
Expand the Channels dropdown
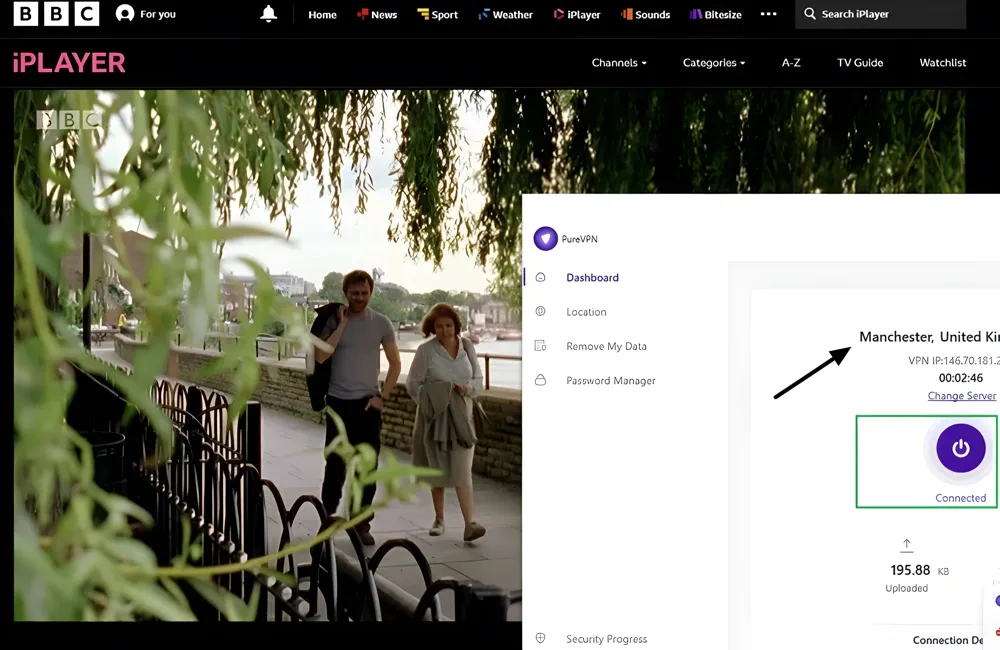point(619,63)
